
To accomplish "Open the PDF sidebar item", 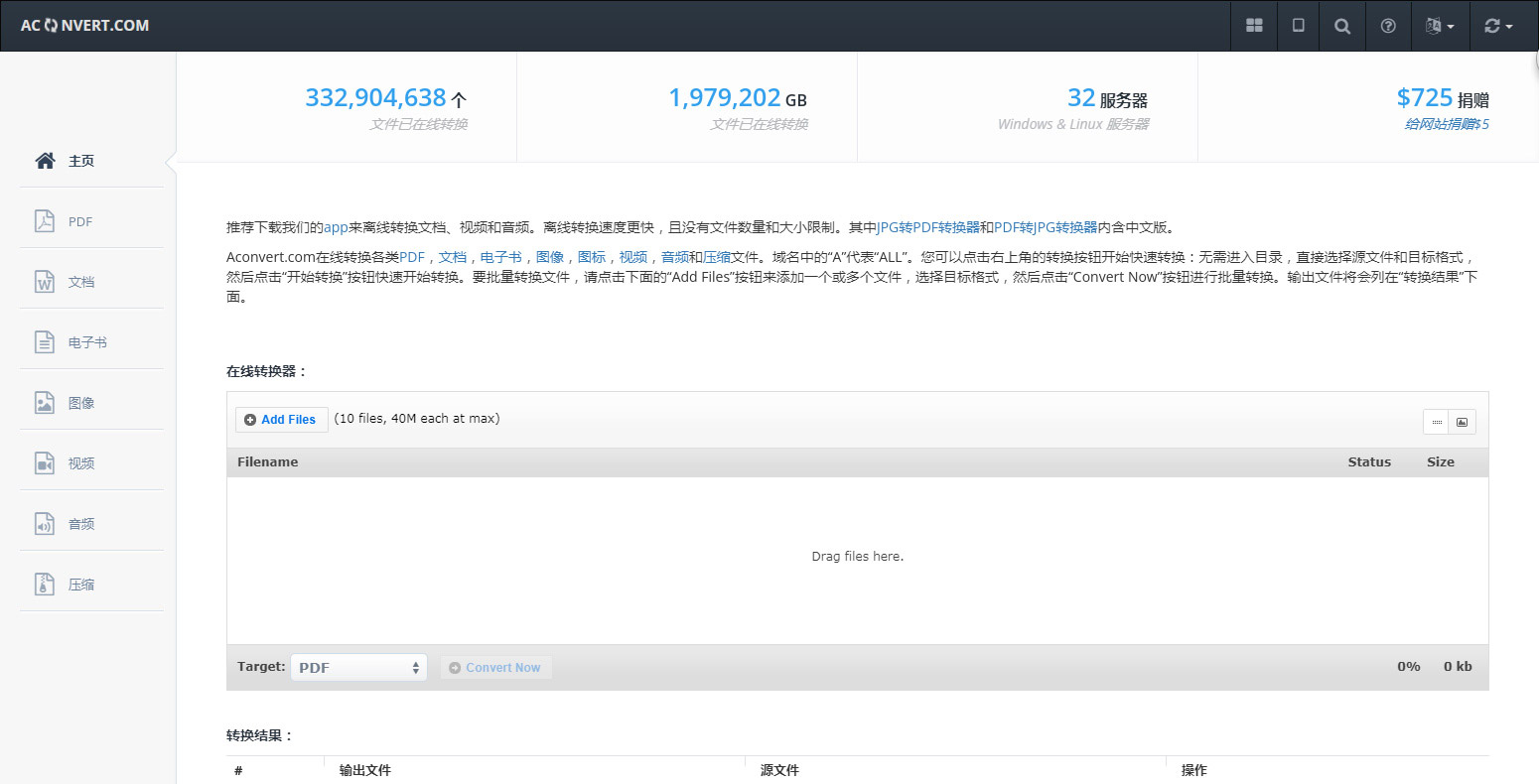I will pyautogui.click(x=91, y=221).
